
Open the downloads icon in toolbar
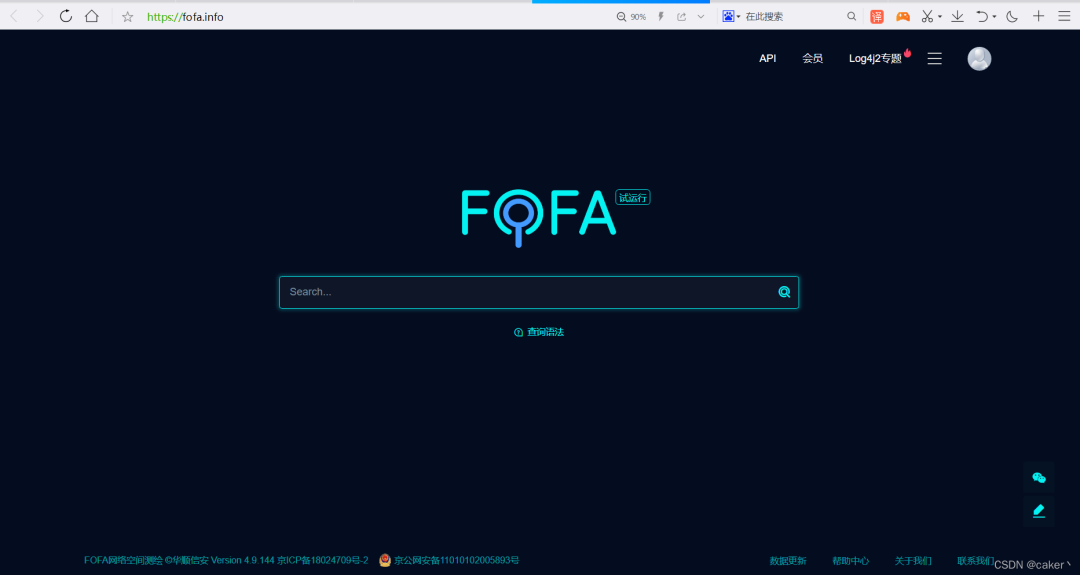pyautogui.click(x=957, y=17)
